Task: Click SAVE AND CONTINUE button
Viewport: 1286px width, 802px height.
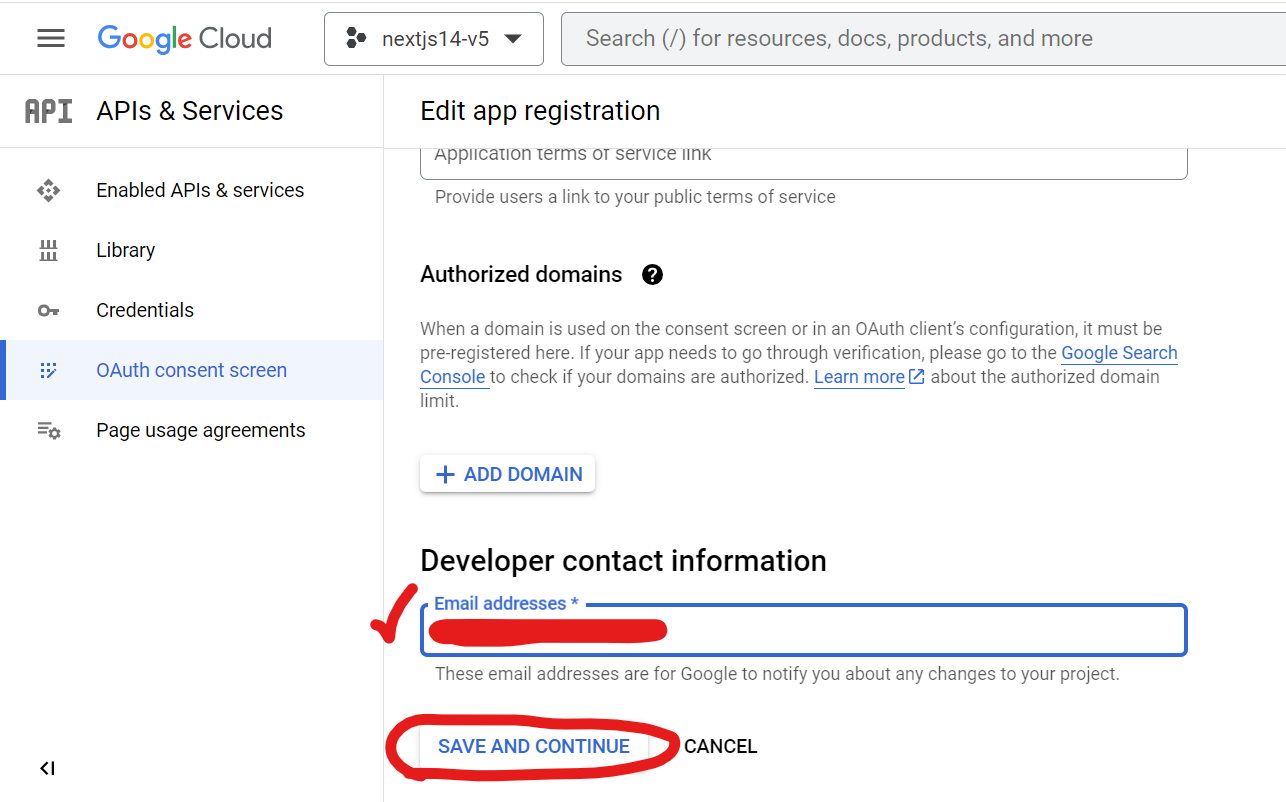Action: (534, 747)
